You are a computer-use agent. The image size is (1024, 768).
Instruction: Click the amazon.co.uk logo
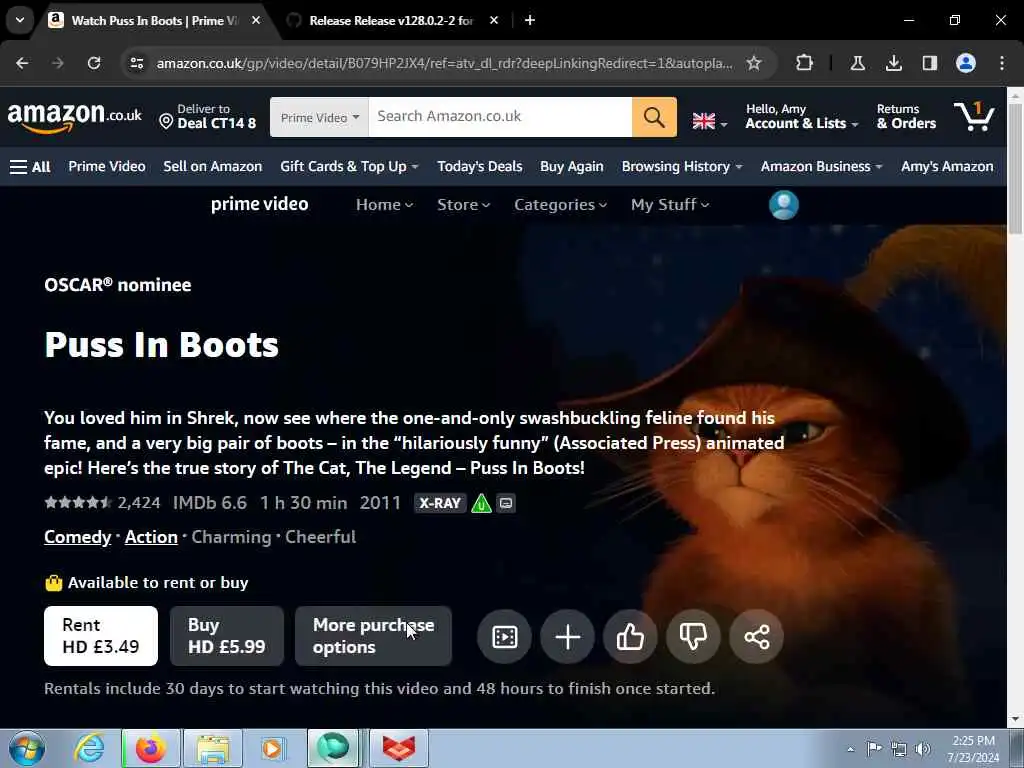point(74,117)
